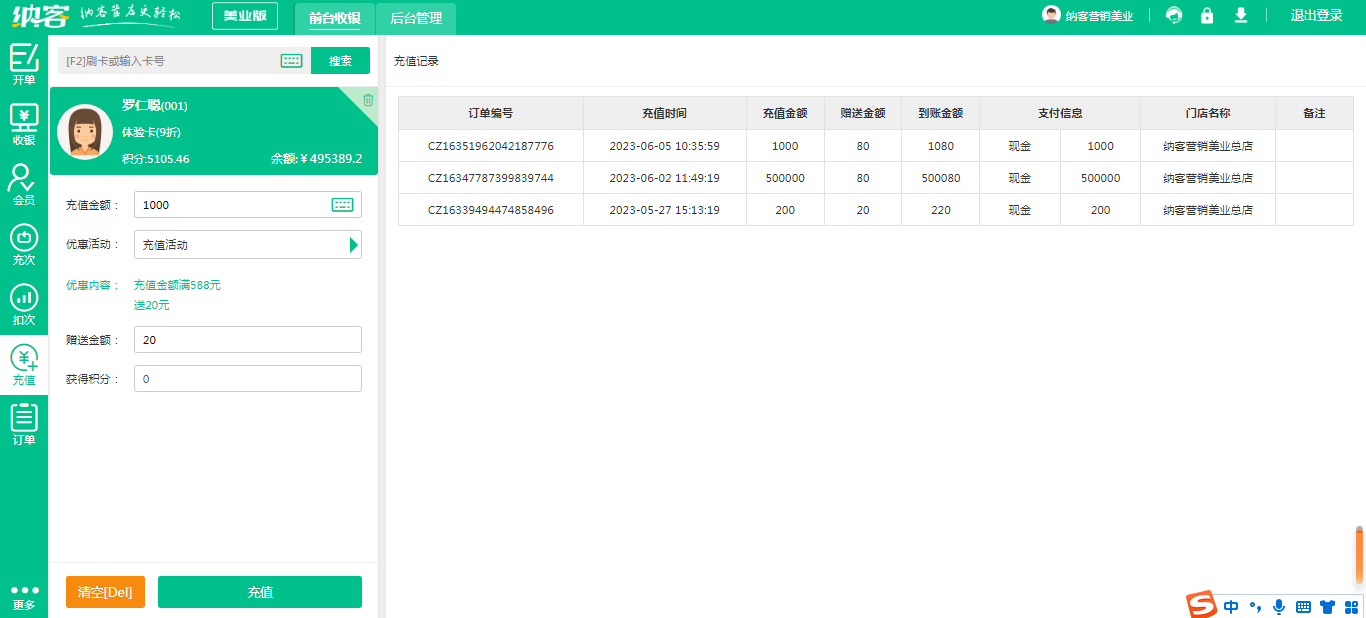Click the orange 清空[Del] button
The width and height of the screenshot is (1366, 618).
coord(105,592)
